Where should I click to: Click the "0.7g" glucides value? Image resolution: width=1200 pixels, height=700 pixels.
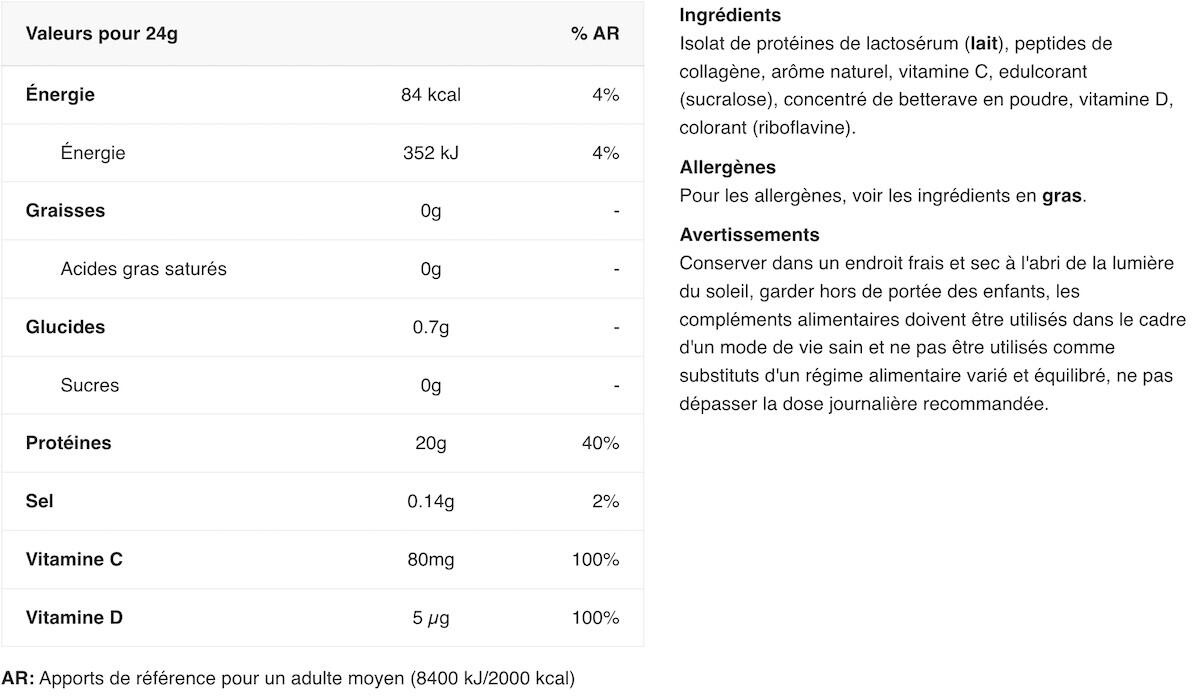click(430, 327)
